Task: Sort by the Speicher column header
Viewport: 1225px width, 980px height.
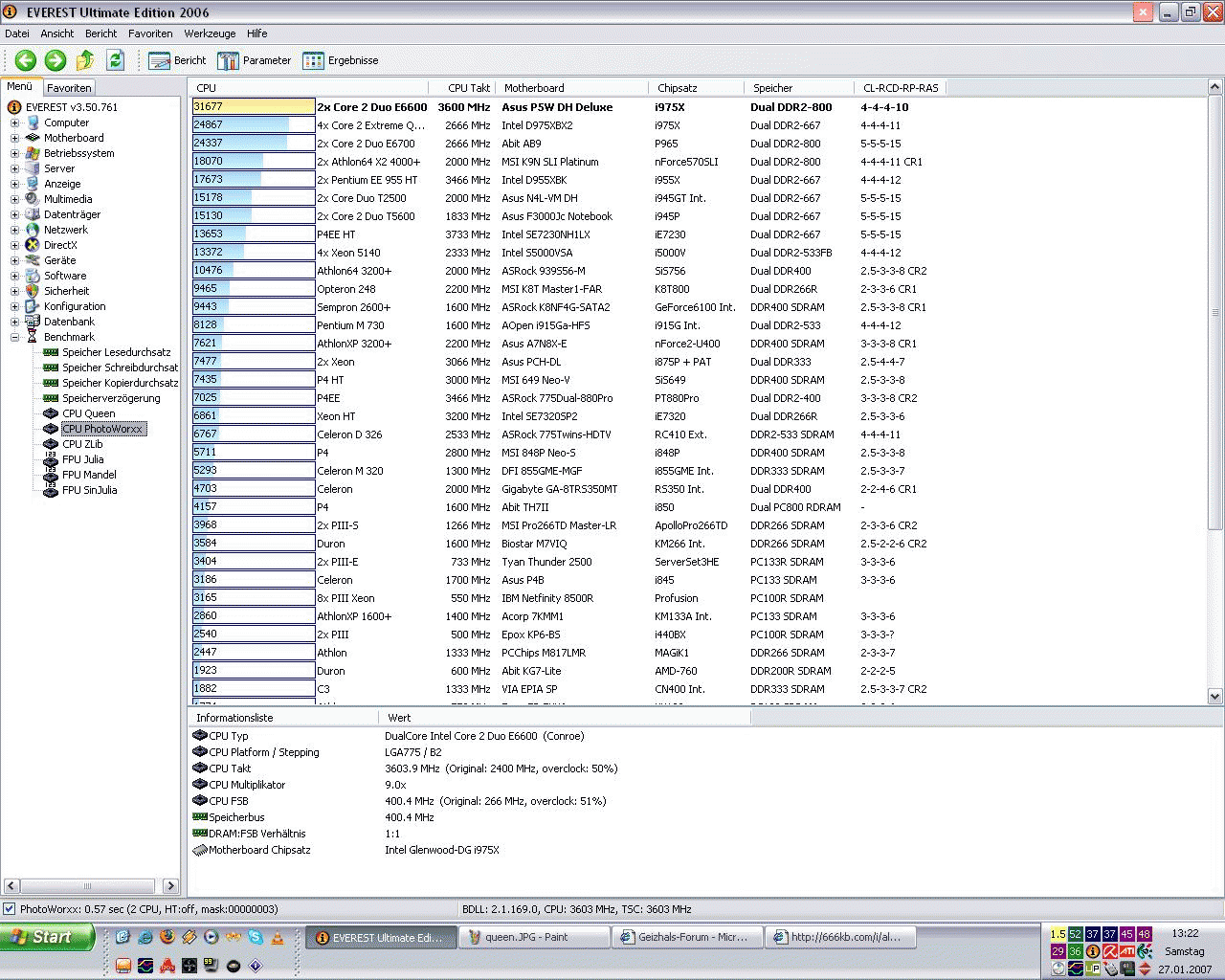Action: (x=798, y=88)
